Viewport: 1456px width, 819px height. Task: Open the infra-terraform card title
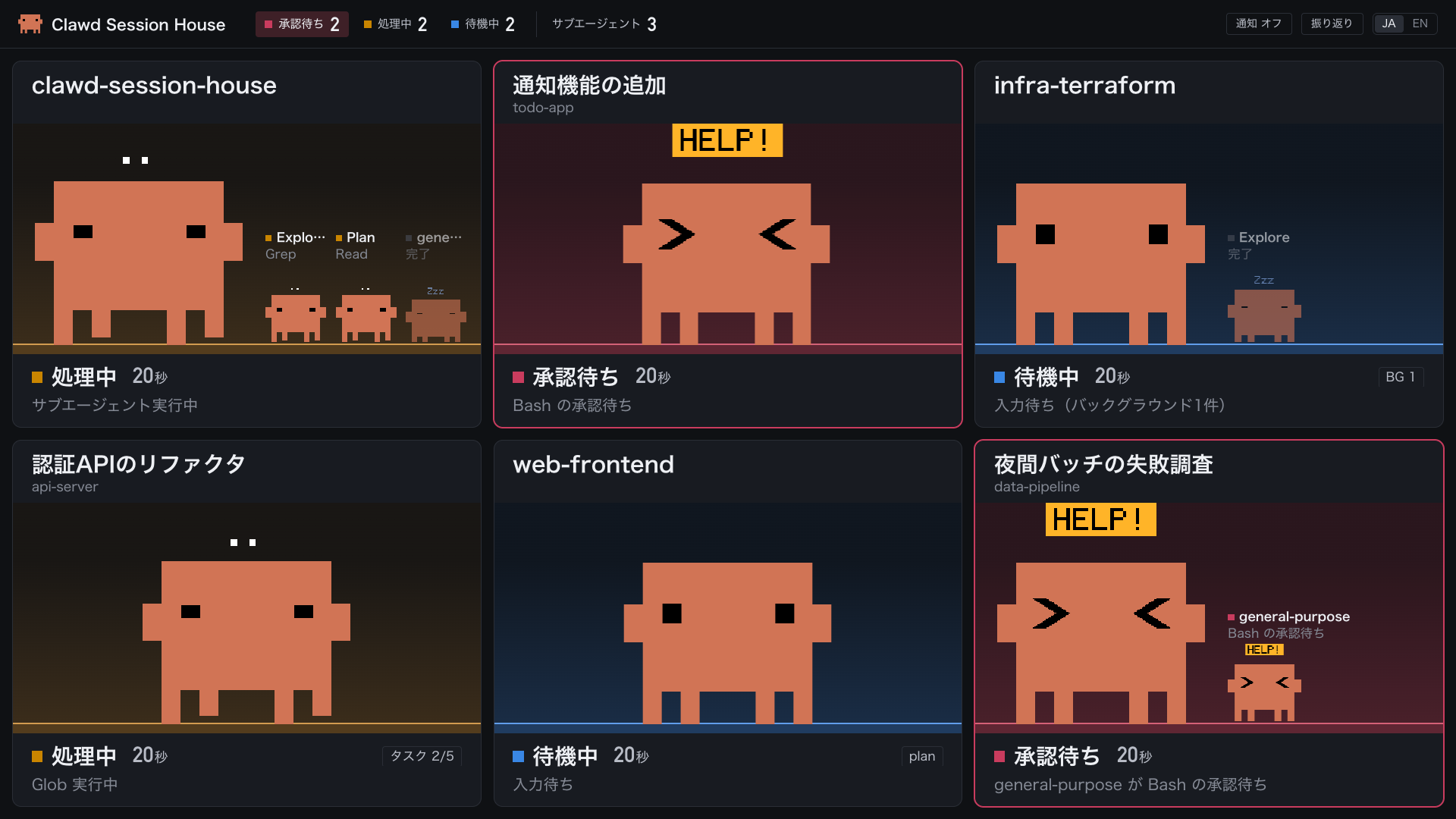click(1085, 86)
